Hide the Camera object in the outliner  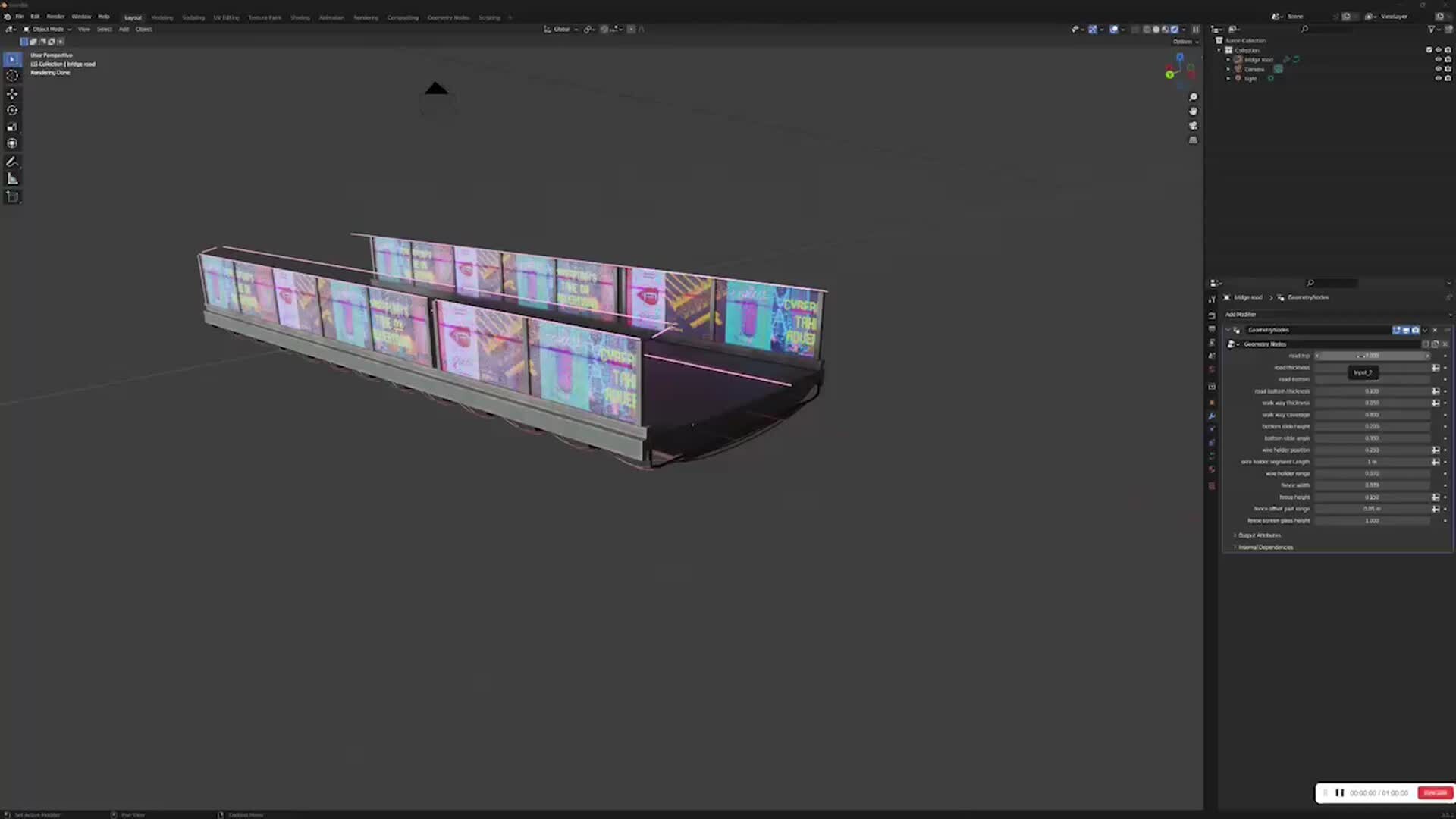point(1439,69)
